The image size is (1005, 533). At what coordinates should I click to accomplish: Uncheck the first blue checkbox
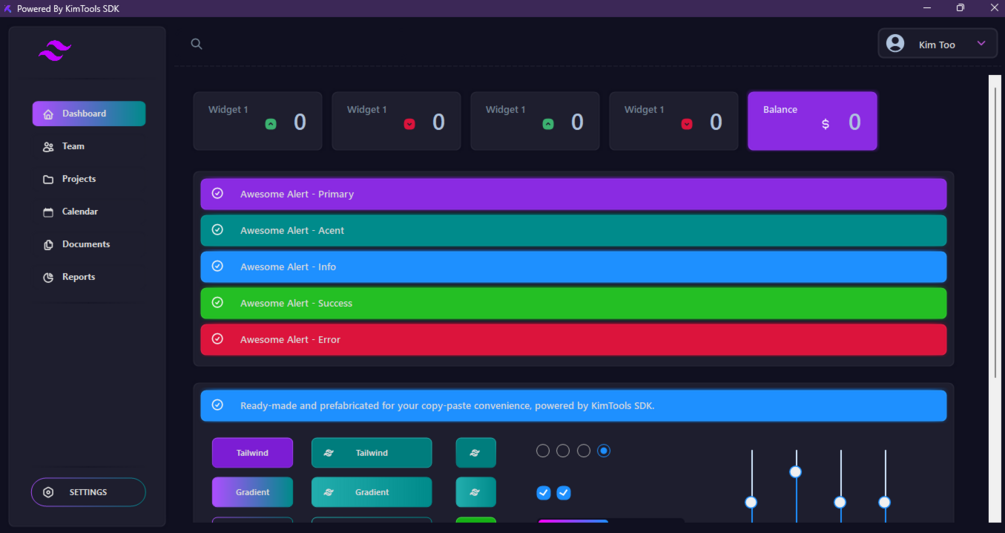pos(543,493)
